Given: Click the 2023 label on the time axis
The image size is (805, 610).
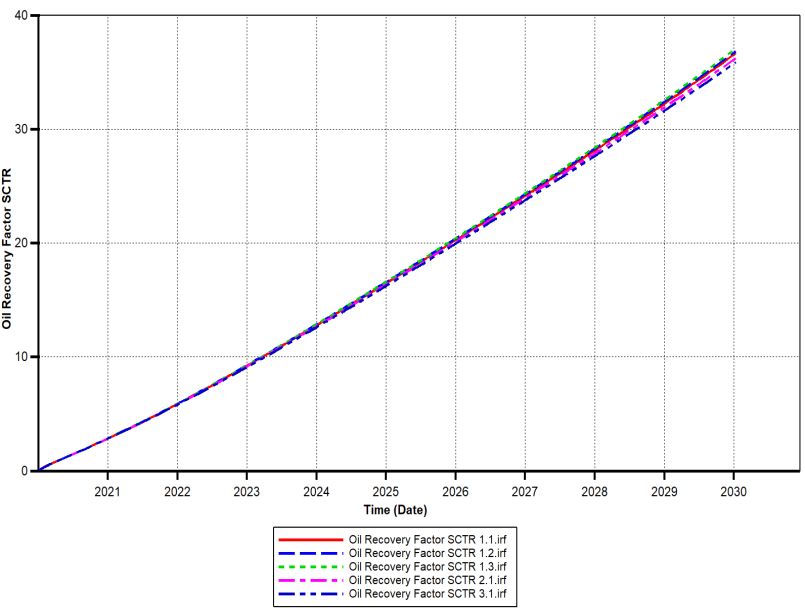Looking at the screenshot, I should [246, 491].
